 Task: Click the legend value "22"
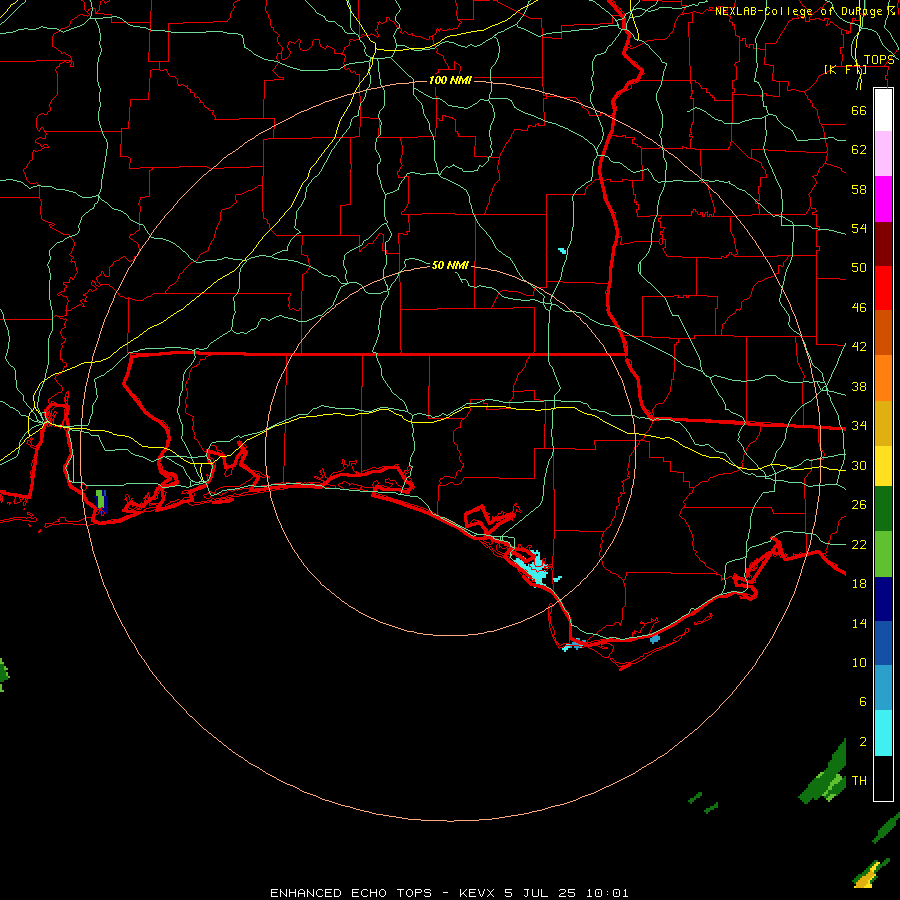click(x=859, y=544)
